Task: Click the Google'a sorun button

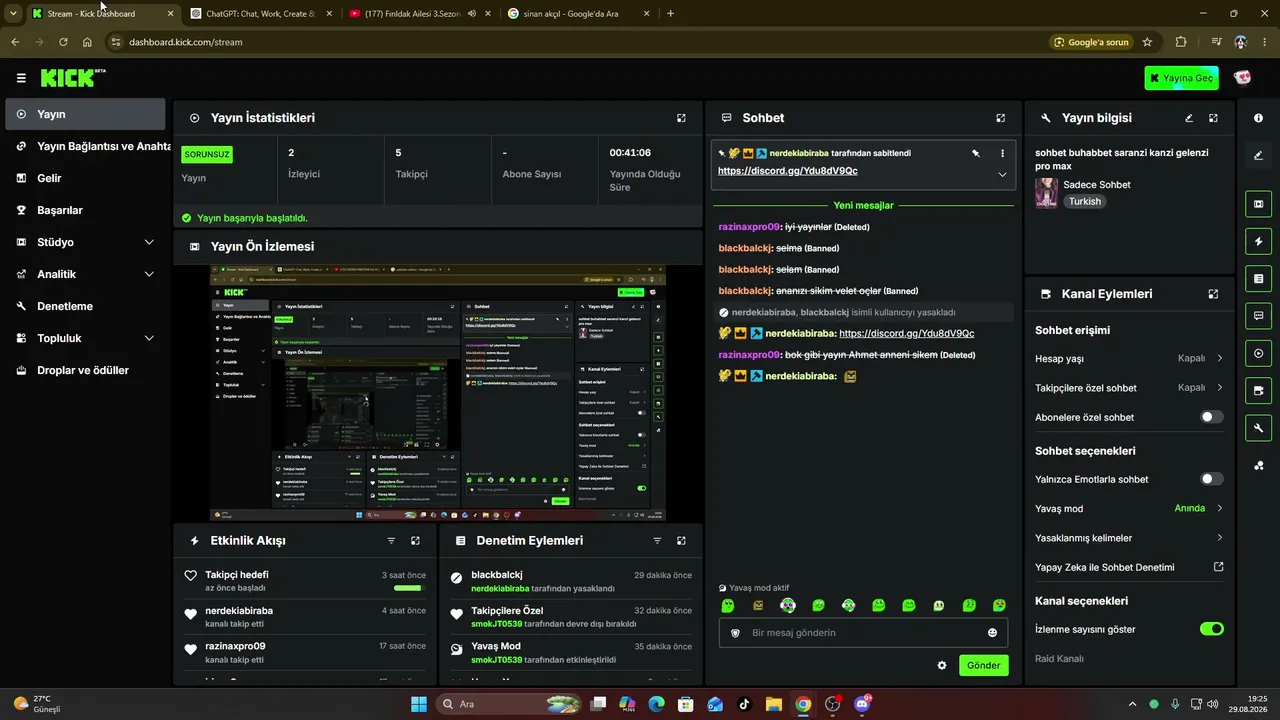Action: point(1091,42)
